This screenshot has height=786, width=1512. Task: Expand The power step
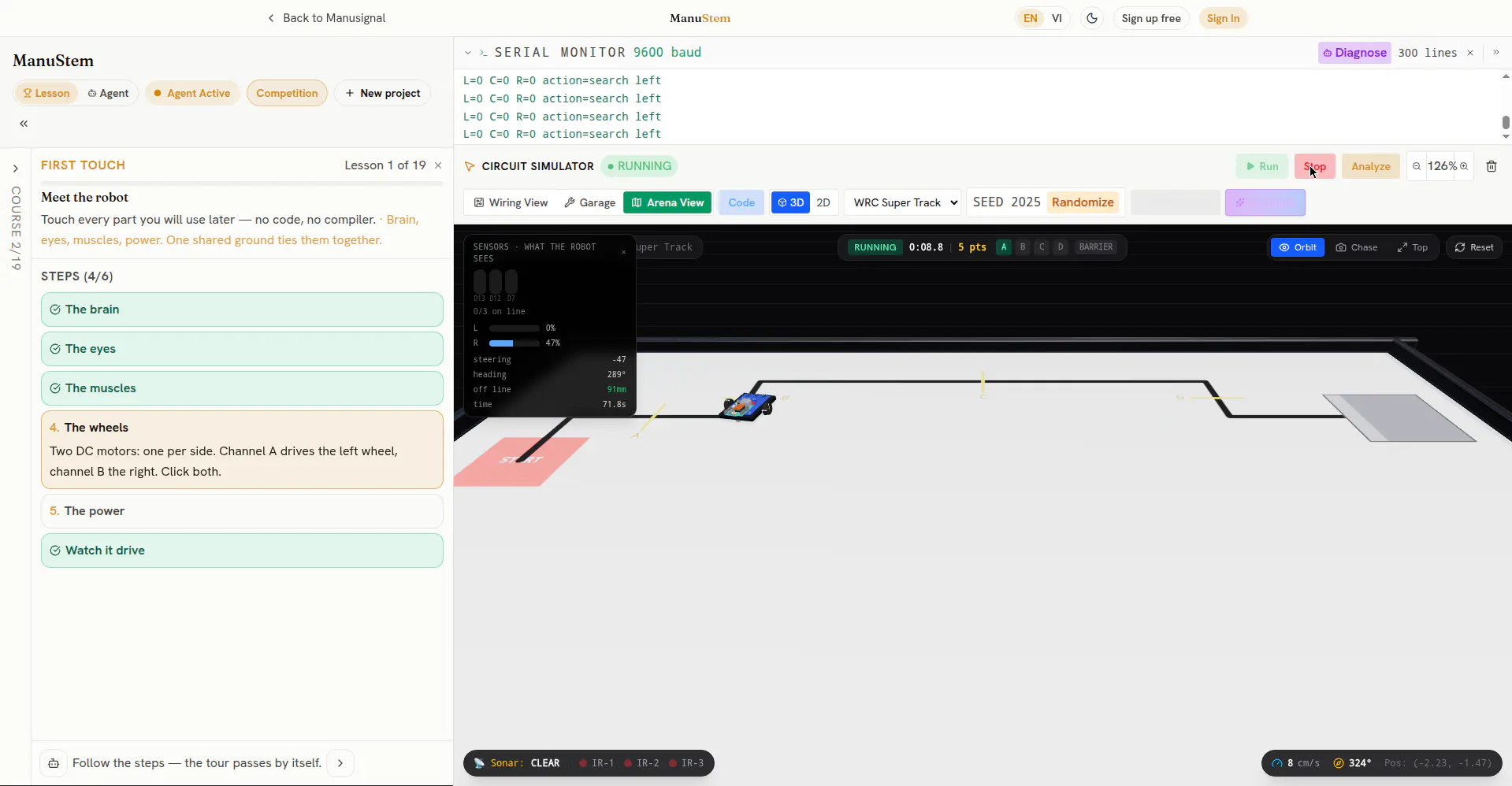pyautogui.click(x=242, y=511)
